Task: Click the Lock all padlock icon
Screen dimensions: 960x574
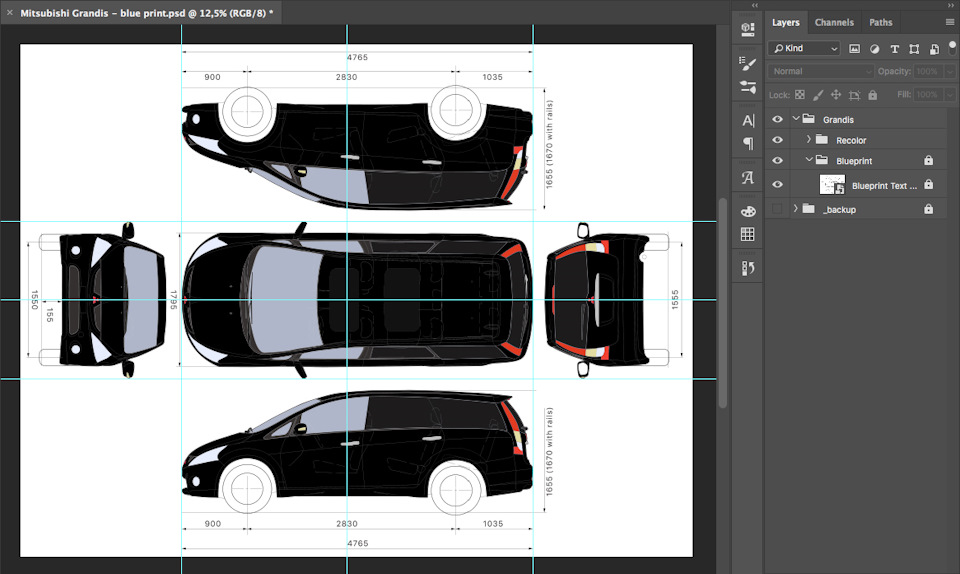Action: (x=872, y=95)
